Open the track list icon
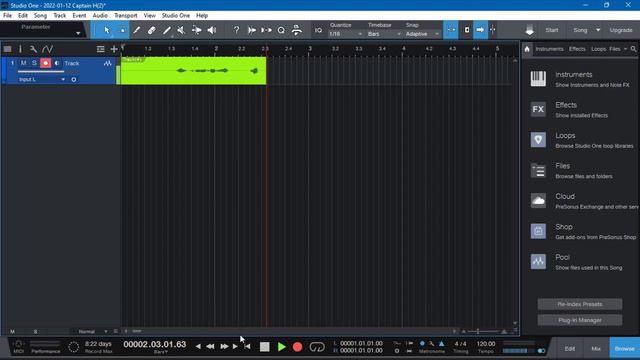Screen dimensions: 640x360 (x=8, y=49)
